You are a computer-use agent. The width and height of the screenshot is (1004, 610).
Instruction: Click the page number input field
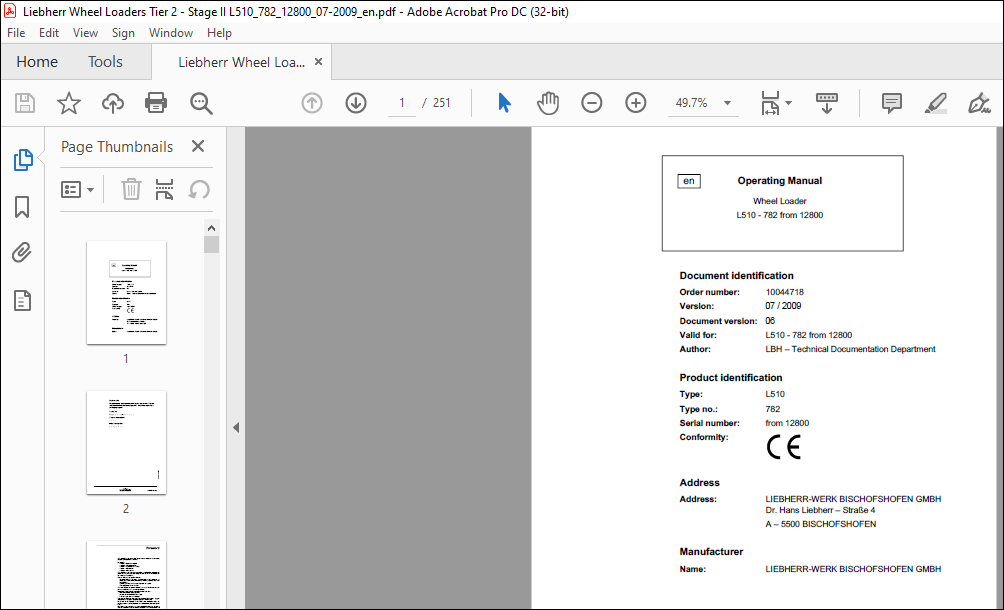(x=401, y=103)
